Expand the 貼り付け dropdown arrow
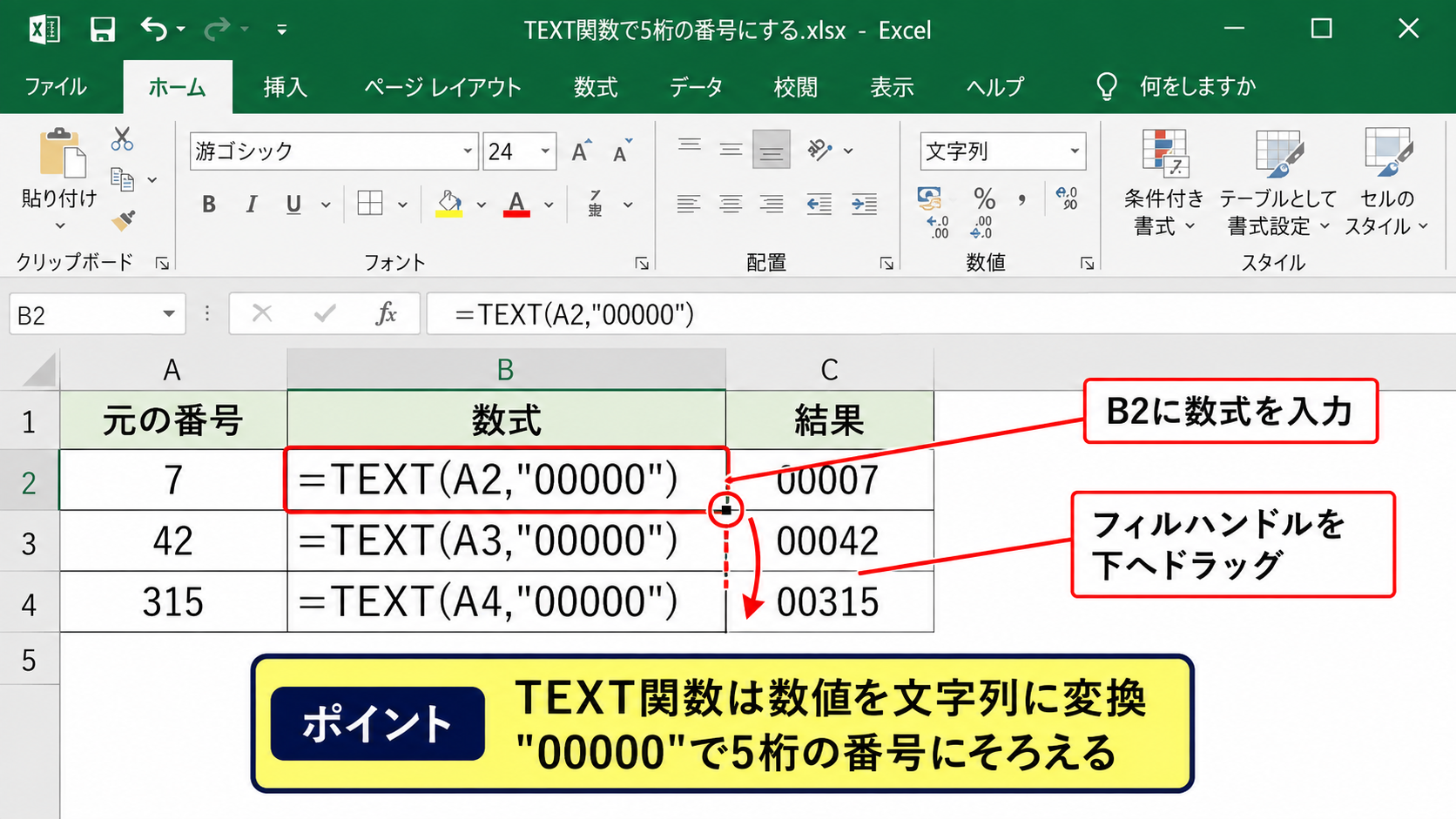The height and width of the screenshot is (819, 1456). click(x=60, y=226)
